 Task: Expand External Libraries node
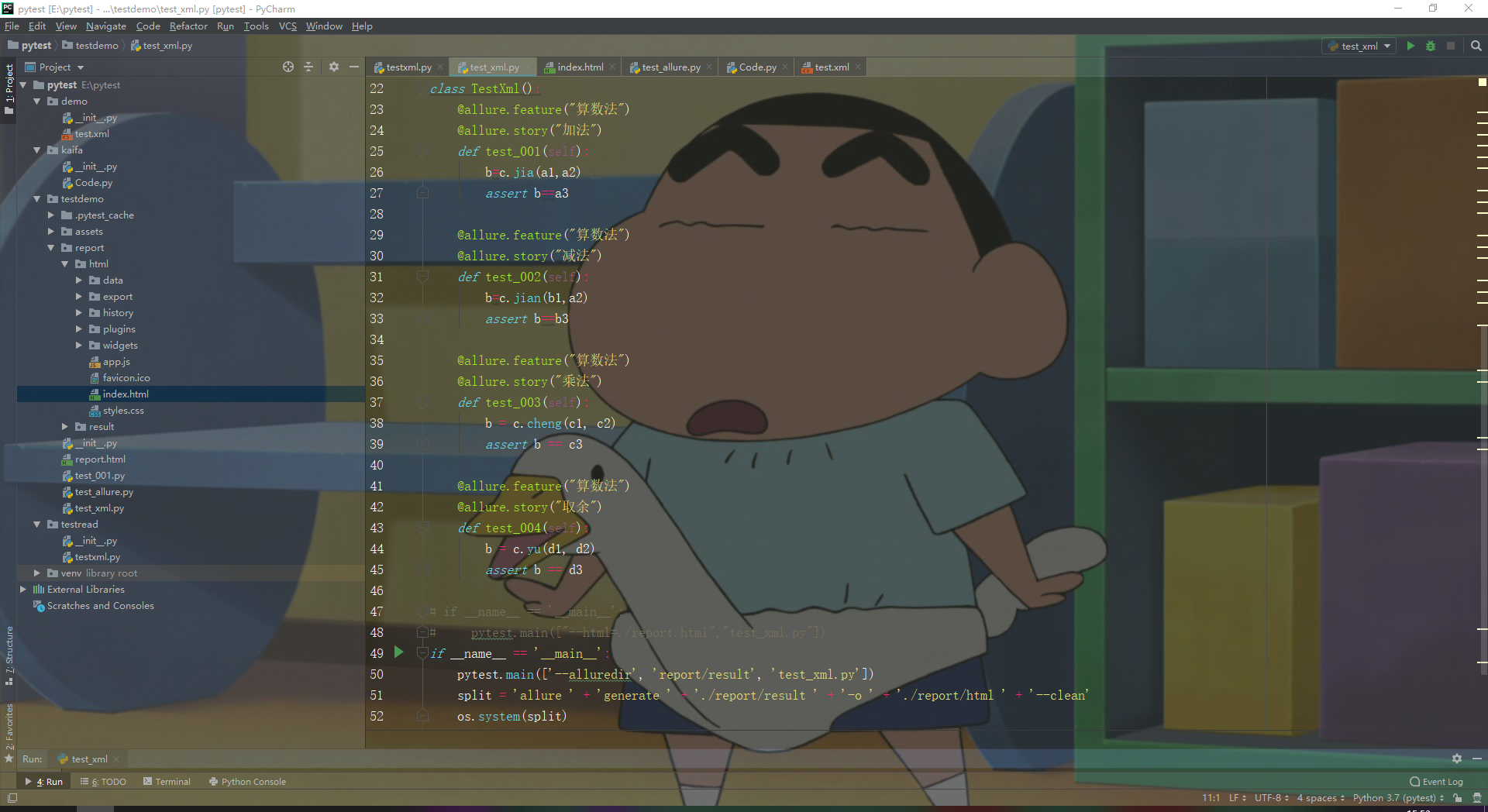tap(22, 590)
